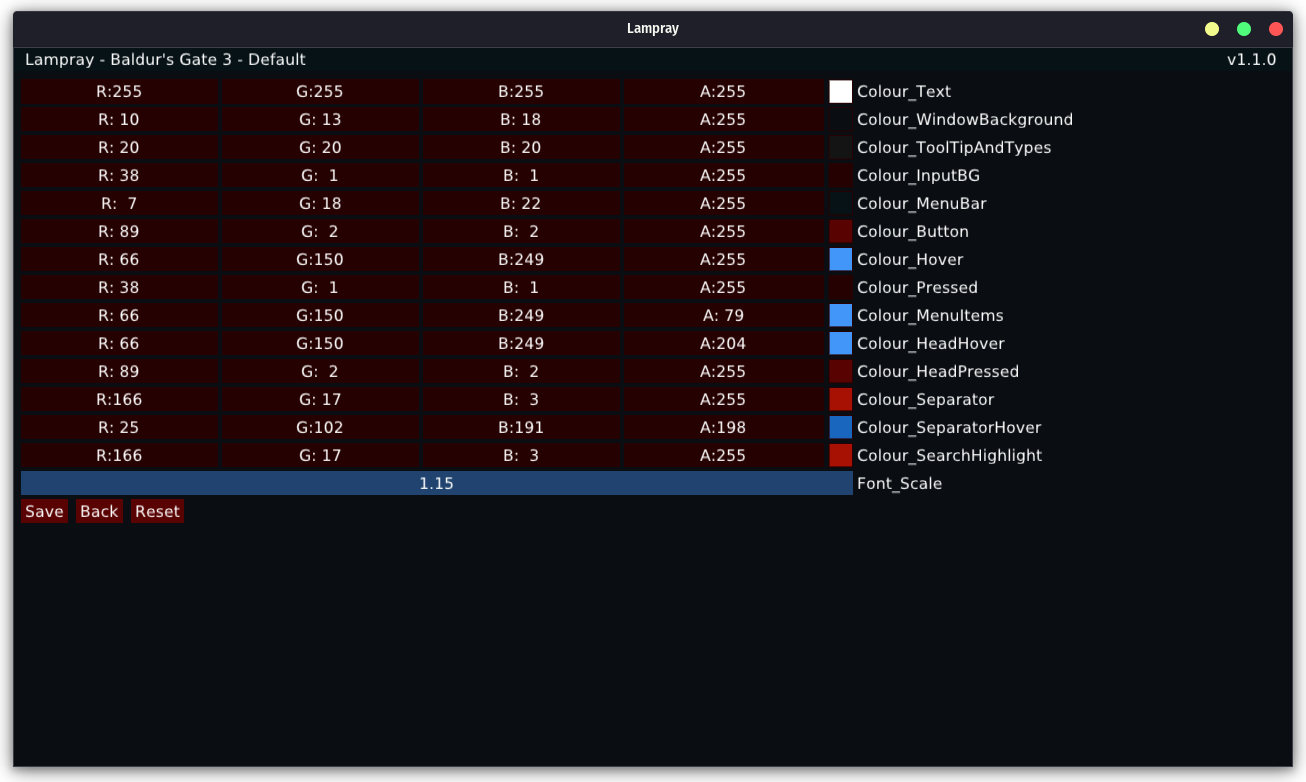
Task: Click the A field of Colour_SearchHighlight
Action: [723, 455]
